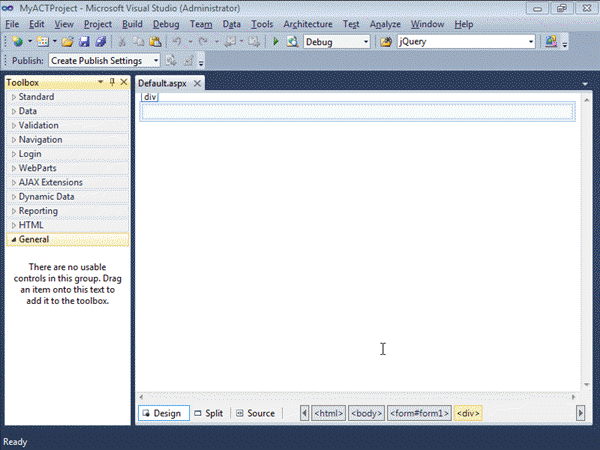Open the Team menu
The width and height of the screenshot is (600, 450).
pos(201,24)
